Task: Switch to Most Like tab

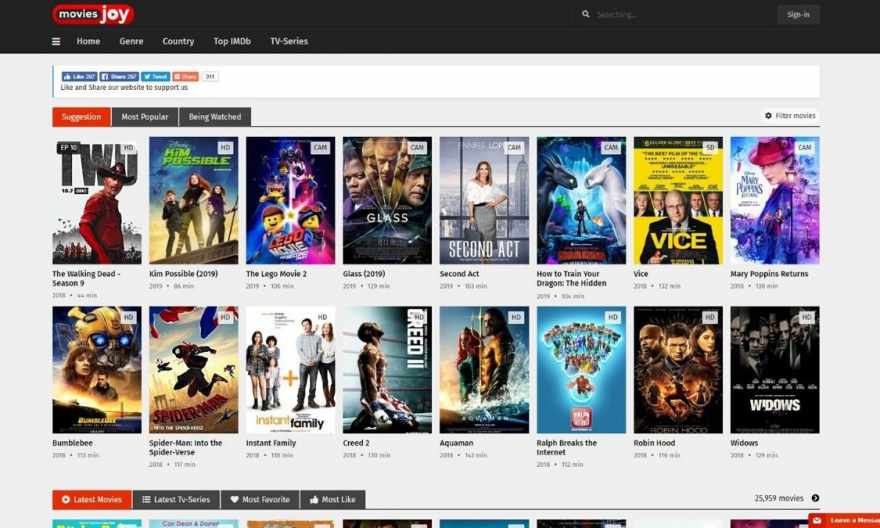Action: click(332, 499)
